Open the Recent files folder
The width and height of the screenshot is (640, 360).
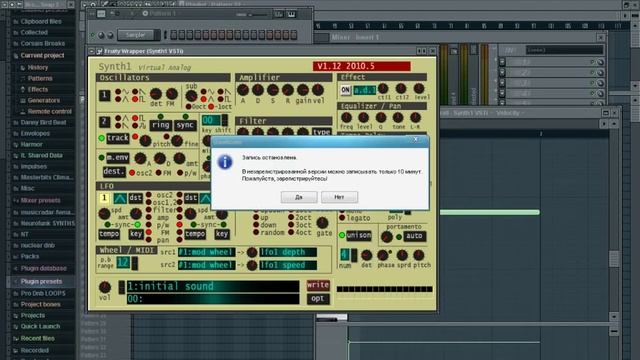(38, 338)
